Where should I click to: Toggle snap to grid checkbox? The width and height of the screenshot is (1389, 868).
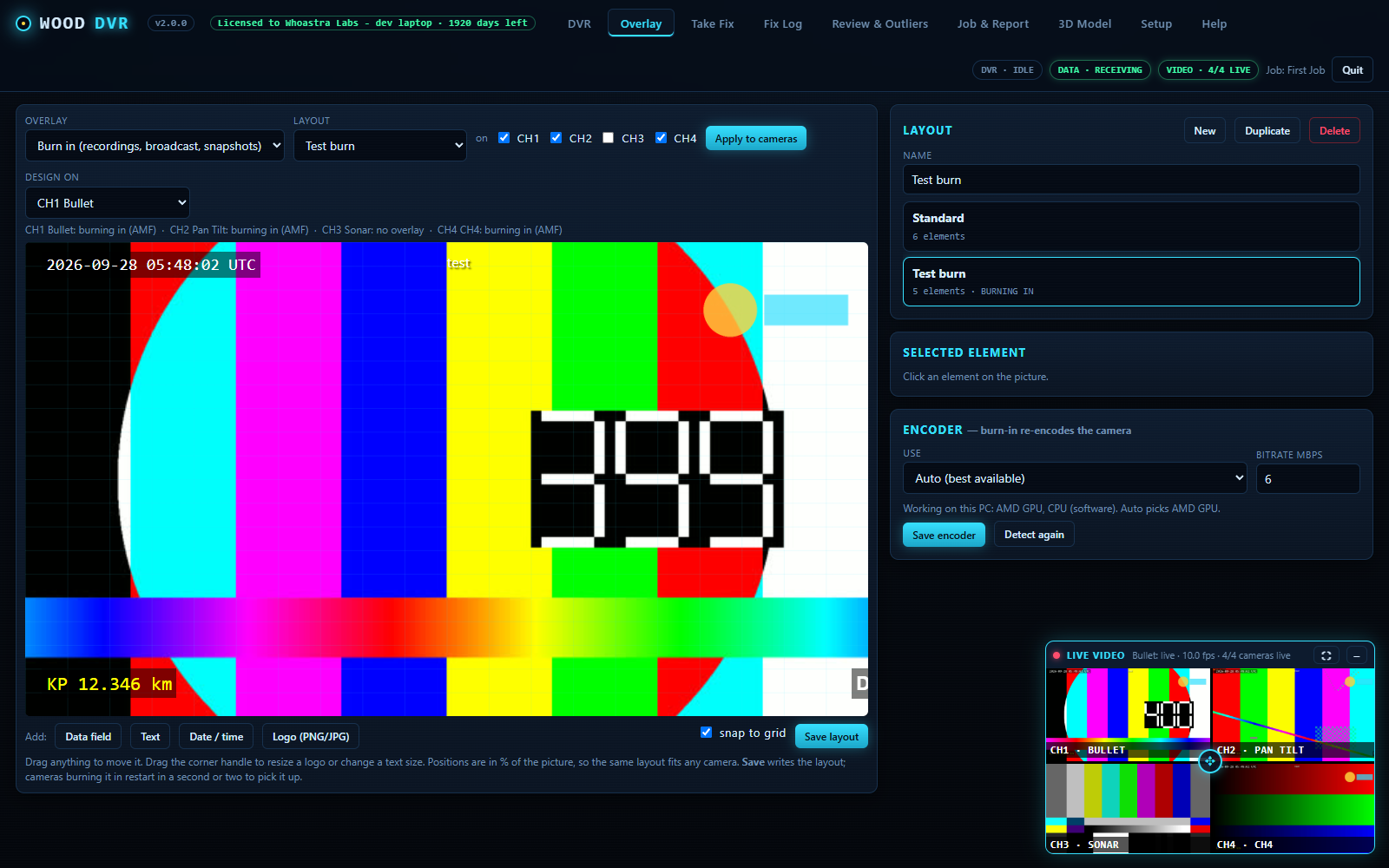click(x=706, y=733)
